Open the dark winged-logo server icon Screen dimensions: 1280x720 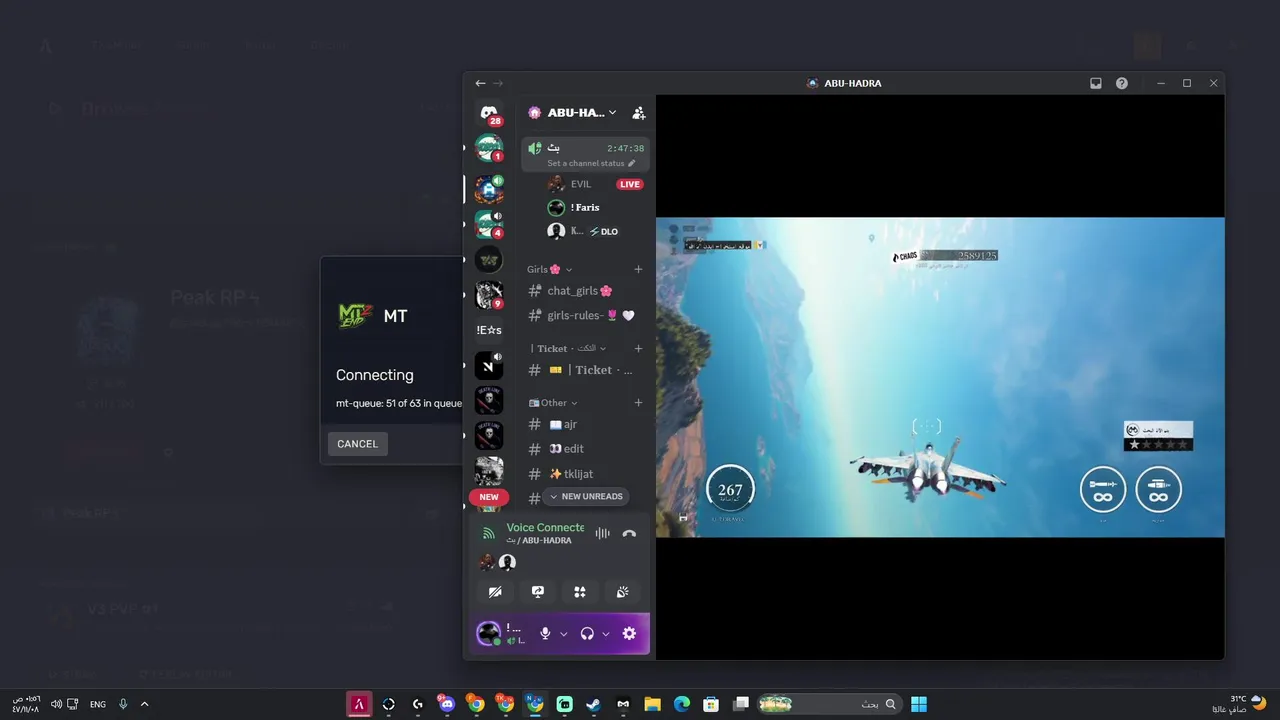tap(489, 259)
